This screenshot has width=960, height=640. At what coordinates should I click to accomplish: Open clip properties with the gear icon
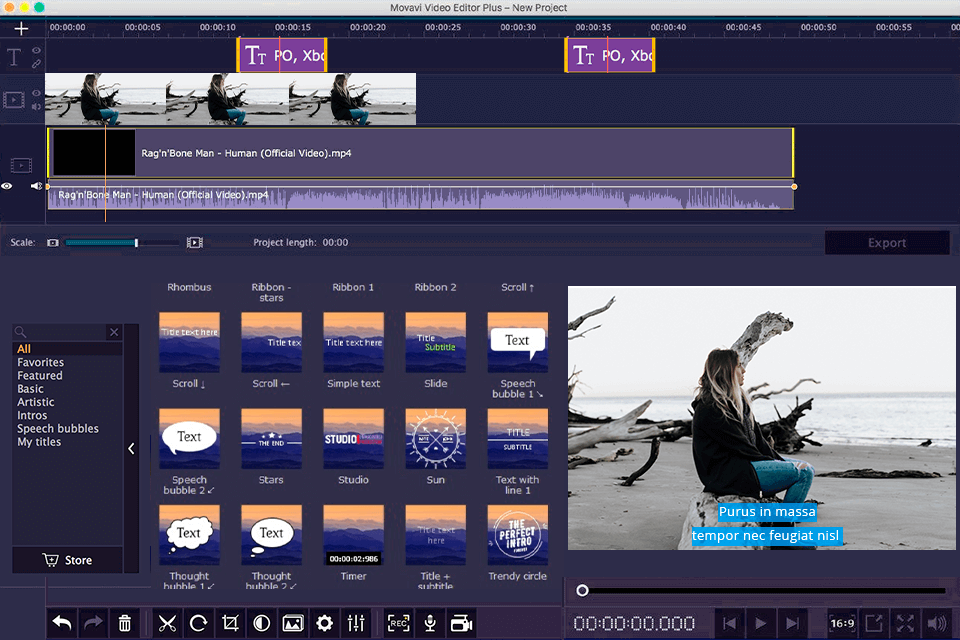coord(324,623)
